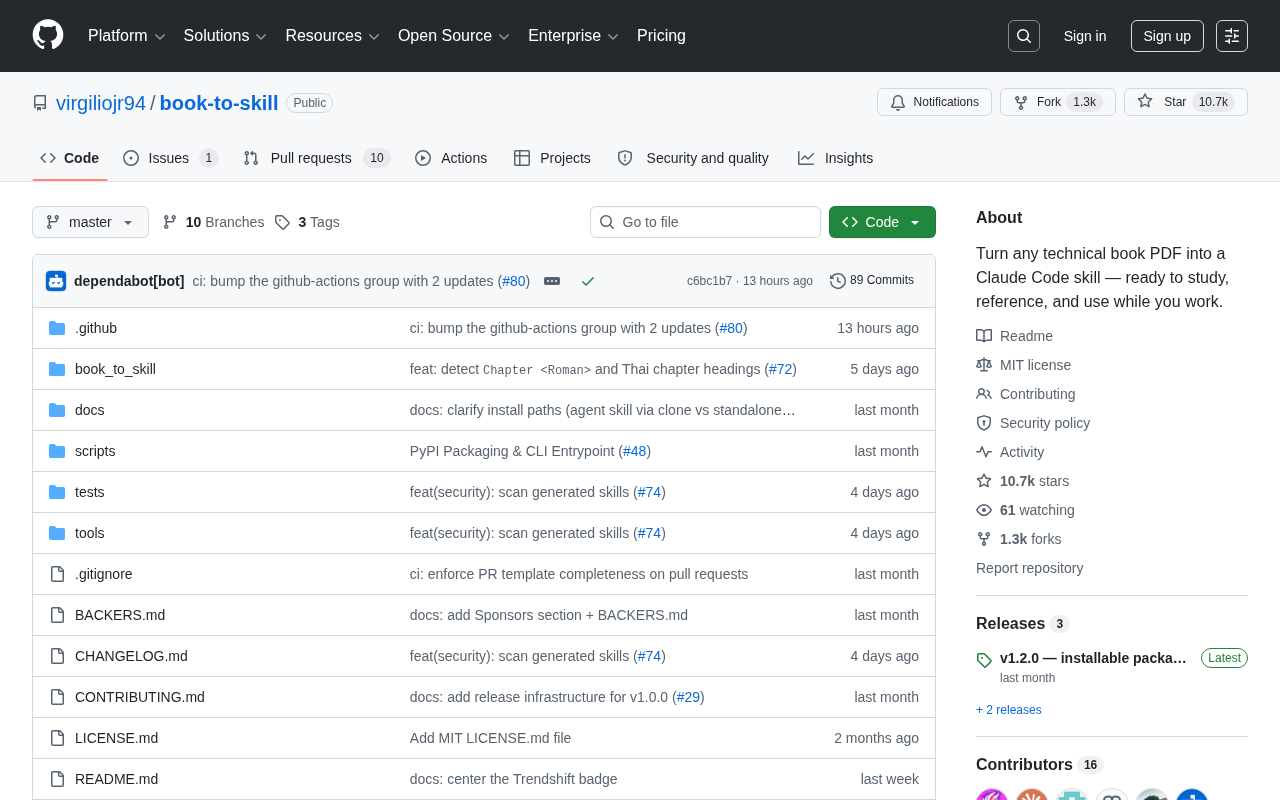This screenshot has height=800, width=1280.
Task: Expand the Solutions menu
Action: pyautogui.click(x=225, y=36)
